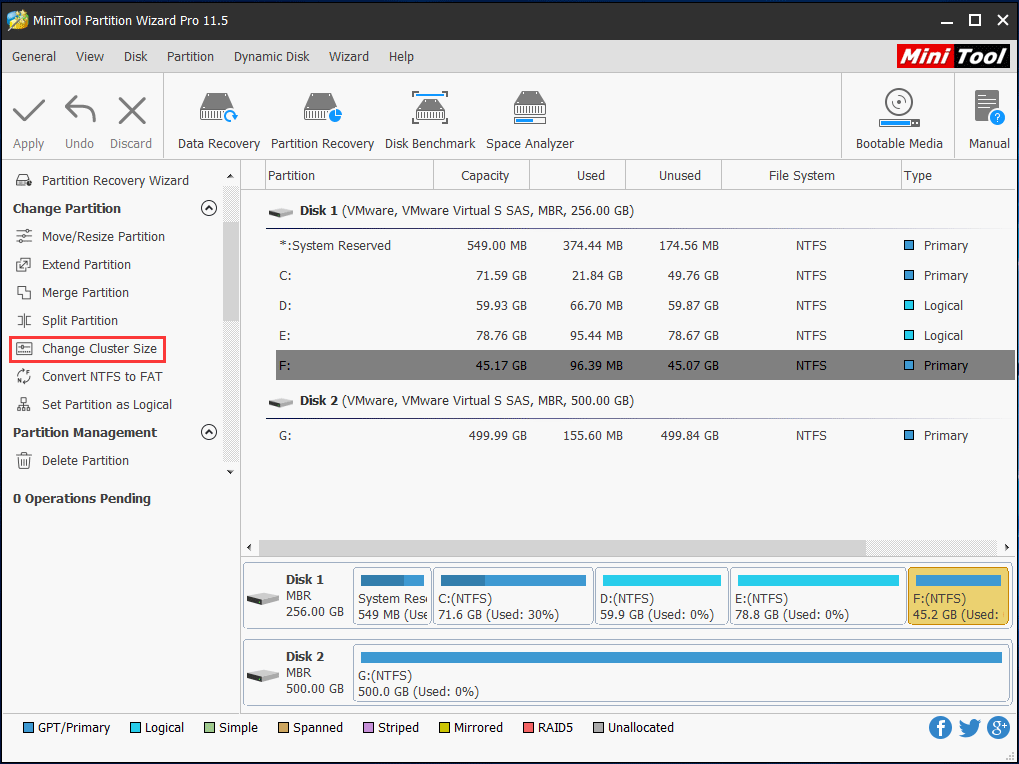The width and height of the screenshot is (1019, 764).
Task: Sort by Capacity column header
Action: click(x=482, y=175)
